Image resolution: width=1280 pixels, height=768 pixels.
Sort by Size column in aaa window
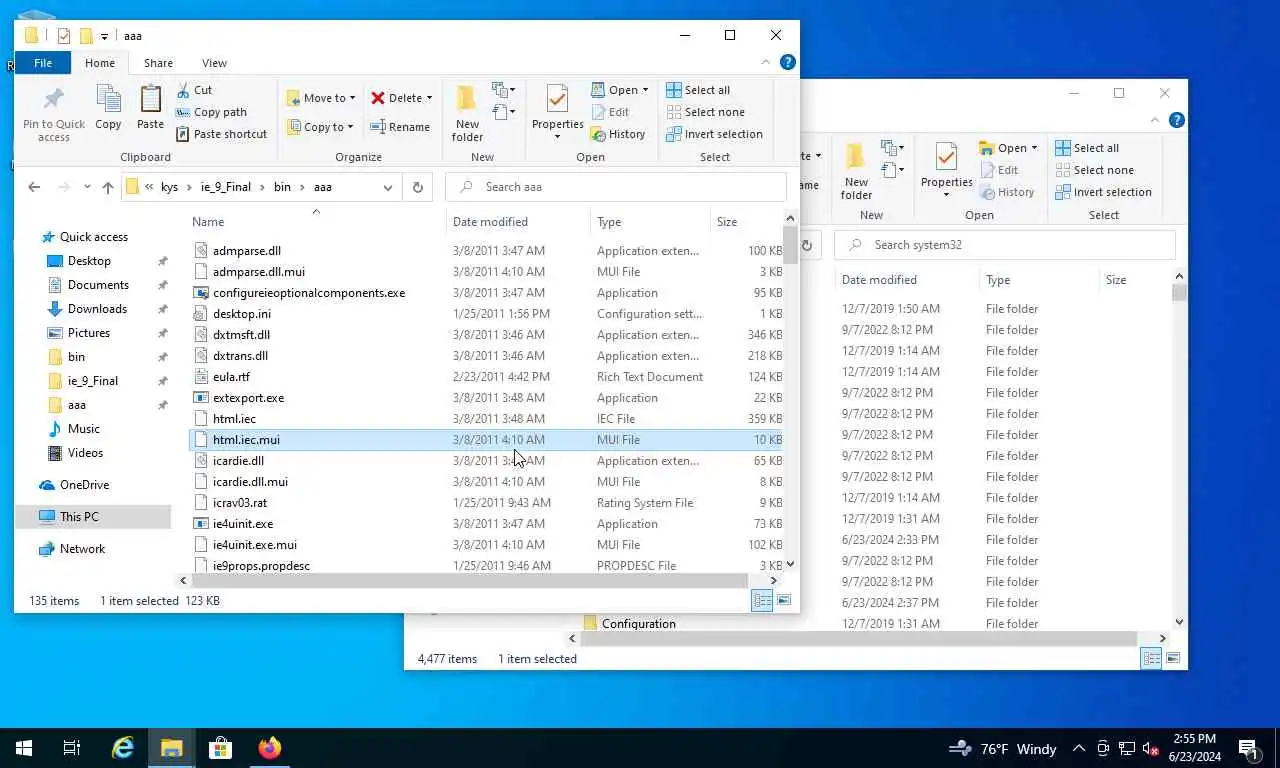pos(746,222)
